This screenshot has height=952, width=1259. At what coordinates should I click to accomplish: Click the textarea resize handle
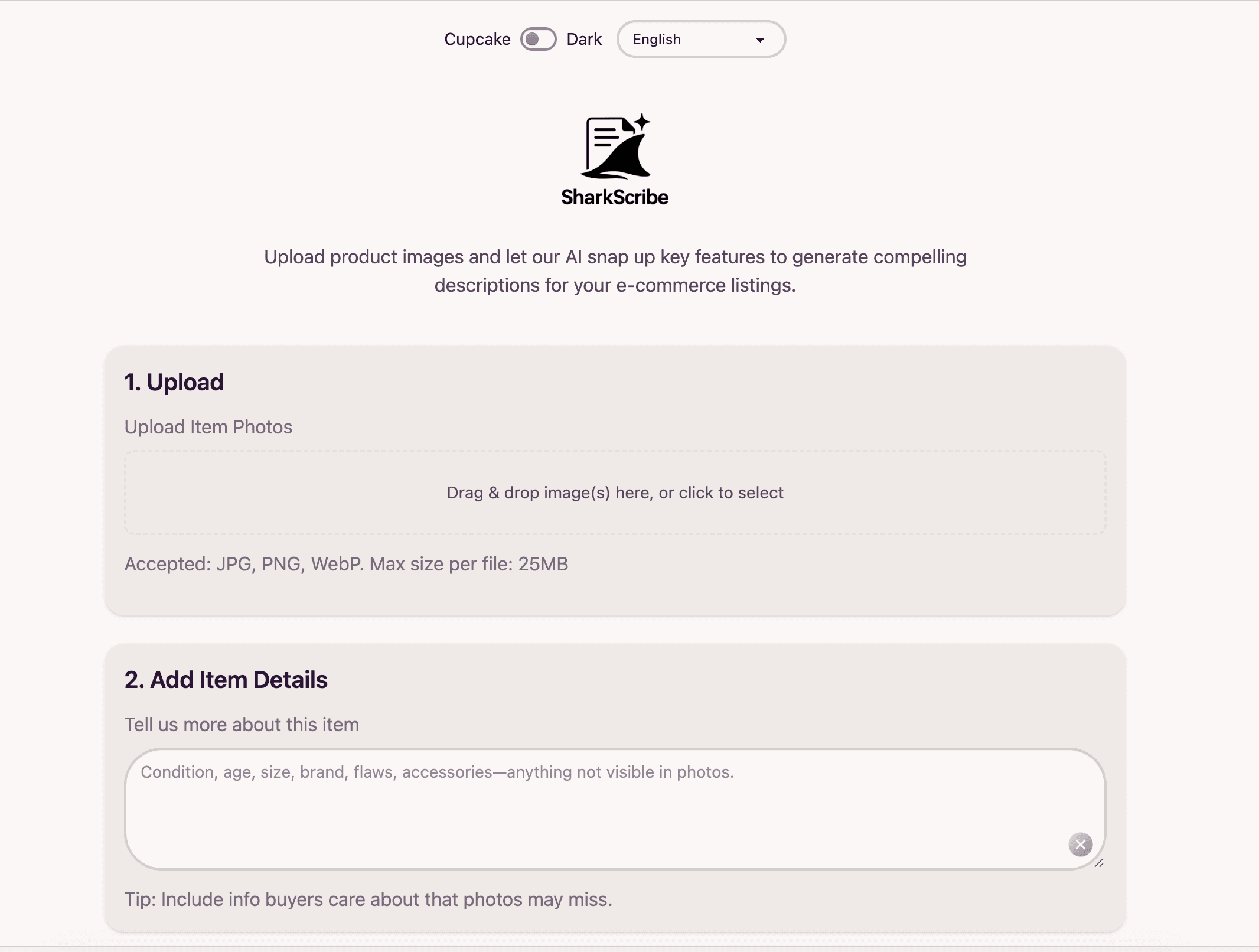(1098, 863)
